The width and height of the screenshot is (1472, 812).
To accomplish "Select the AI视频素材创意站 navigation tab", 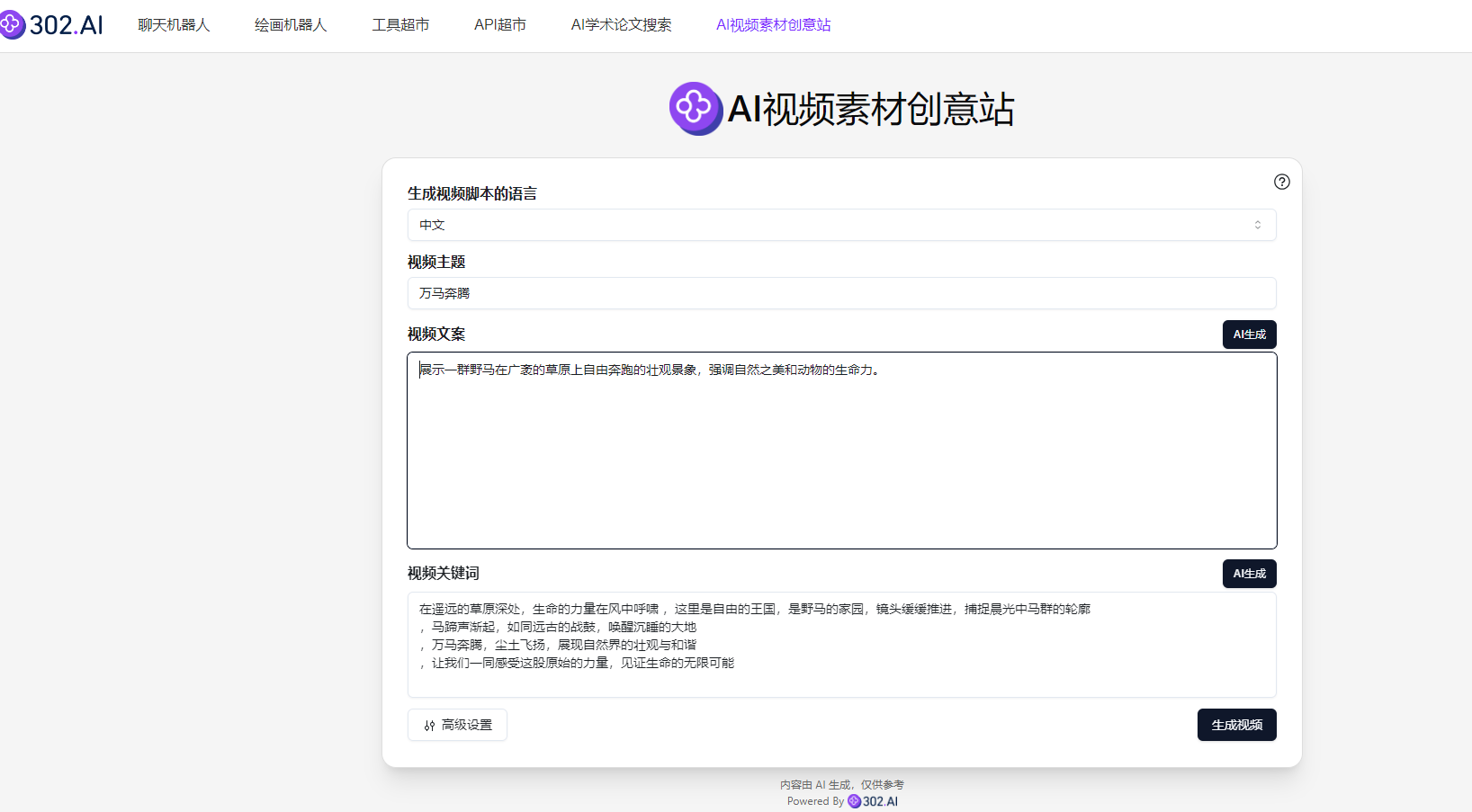I will 774,25.
